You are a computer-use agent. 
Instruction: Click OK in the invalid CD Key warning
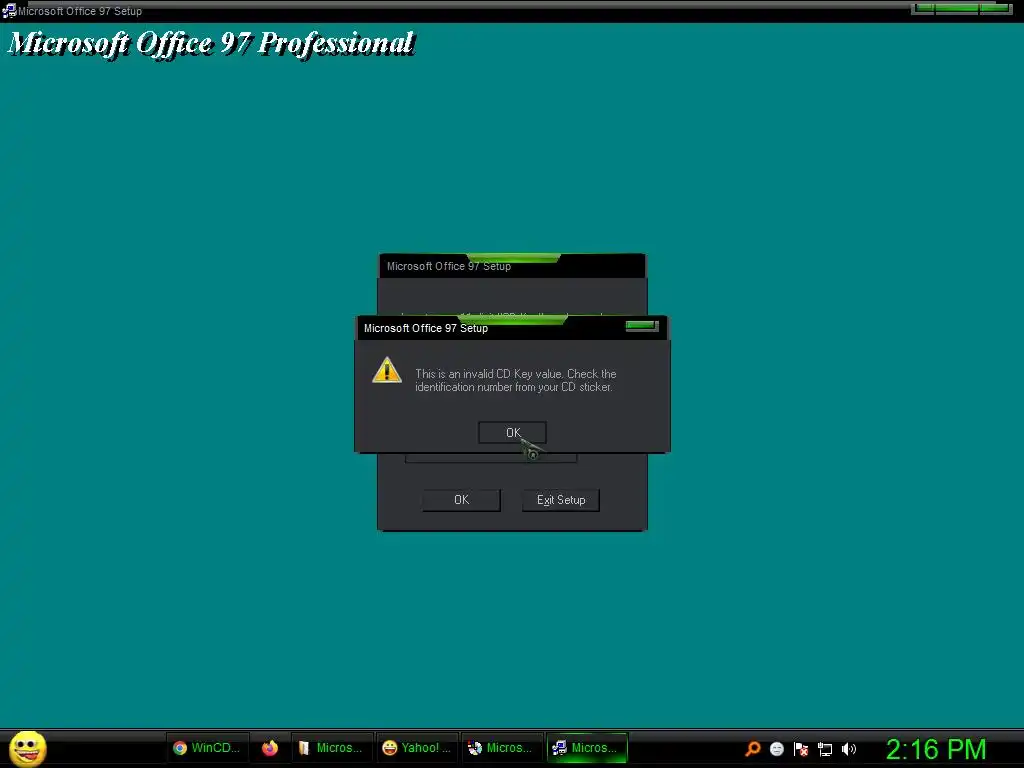click(512, 432)
